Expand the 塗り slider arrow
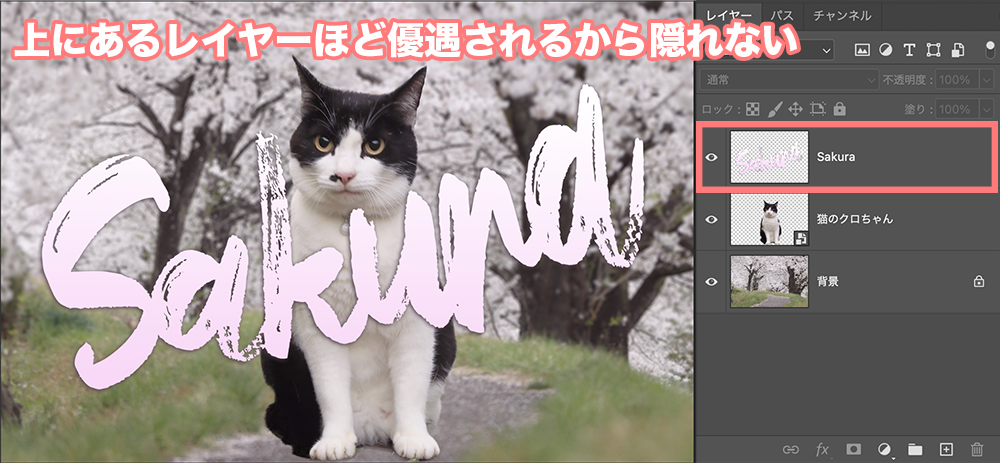This screenshot has height=463, width=1000. tap(987, 109)
